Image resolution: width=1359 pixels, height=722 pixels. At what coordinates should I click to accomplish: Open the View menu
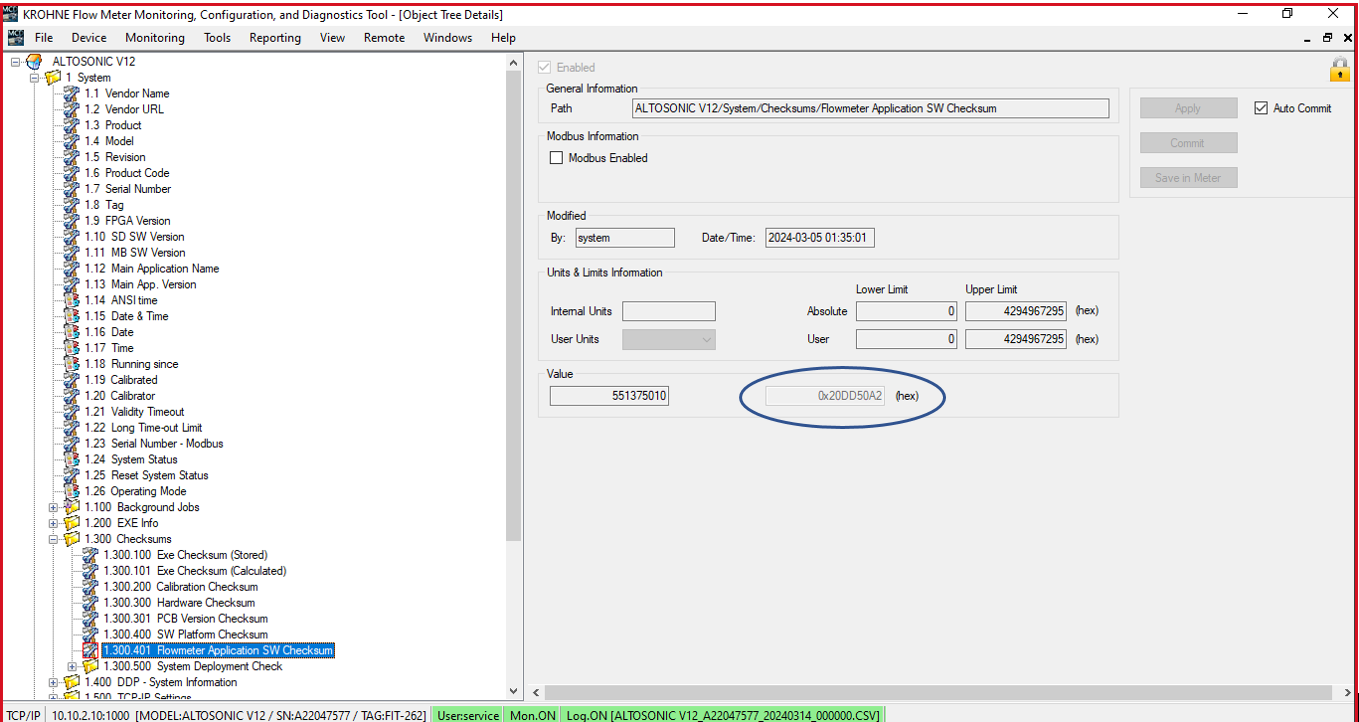(x=332, y=38)
